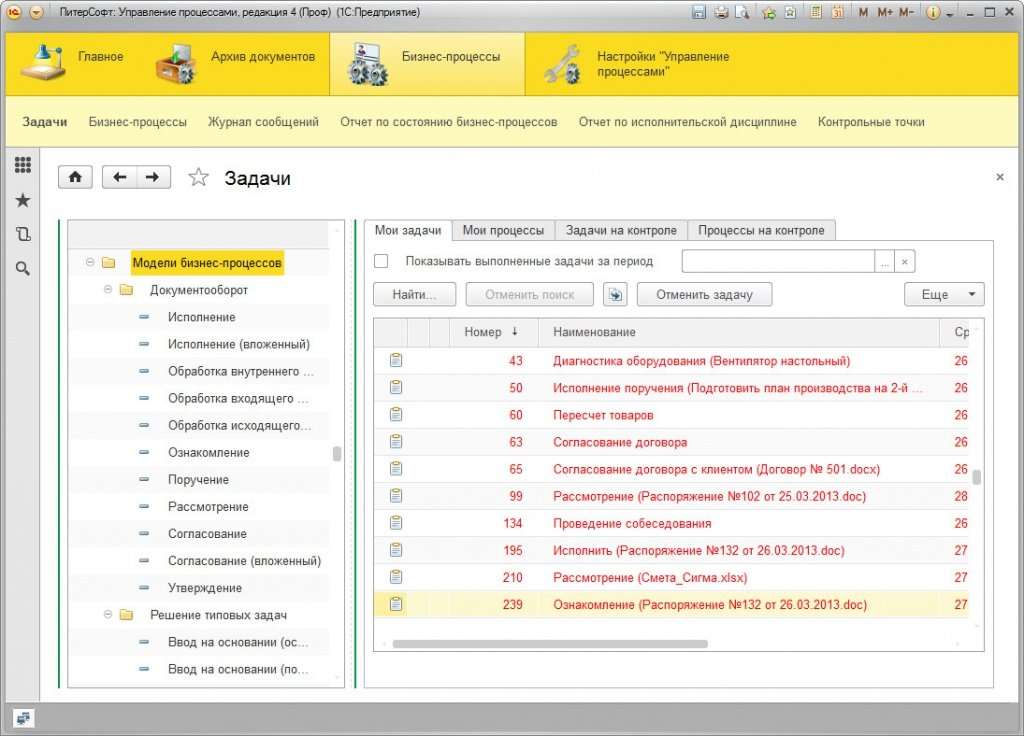Screen dimensions: 1024x736
Task: Click the M+ memory add button
Action: pos(885,12)
